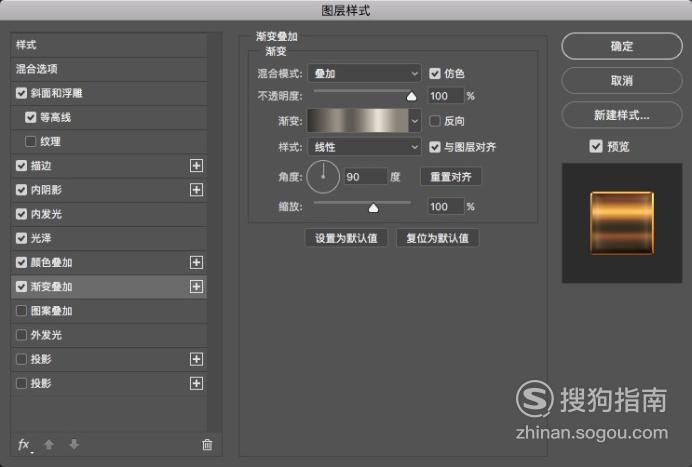The image size is (692, 467).
Task: Select 样式 in the left list
Action: click(109, 45)
